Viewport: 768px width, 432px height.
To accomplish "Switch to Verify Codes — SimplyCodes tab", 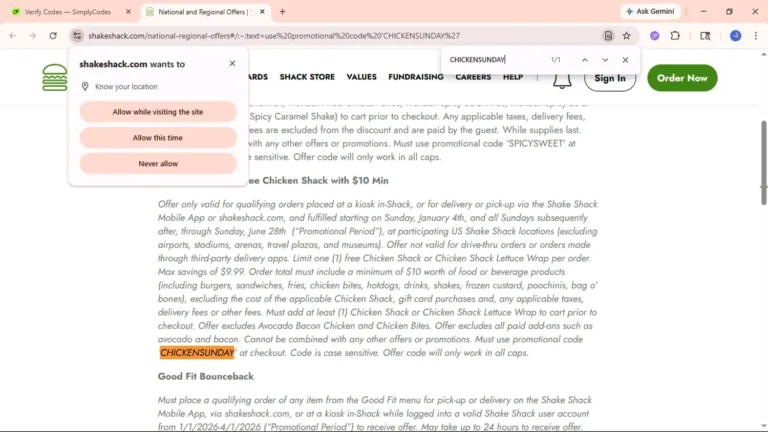I will pyautogui.click(x=68, y=12).
